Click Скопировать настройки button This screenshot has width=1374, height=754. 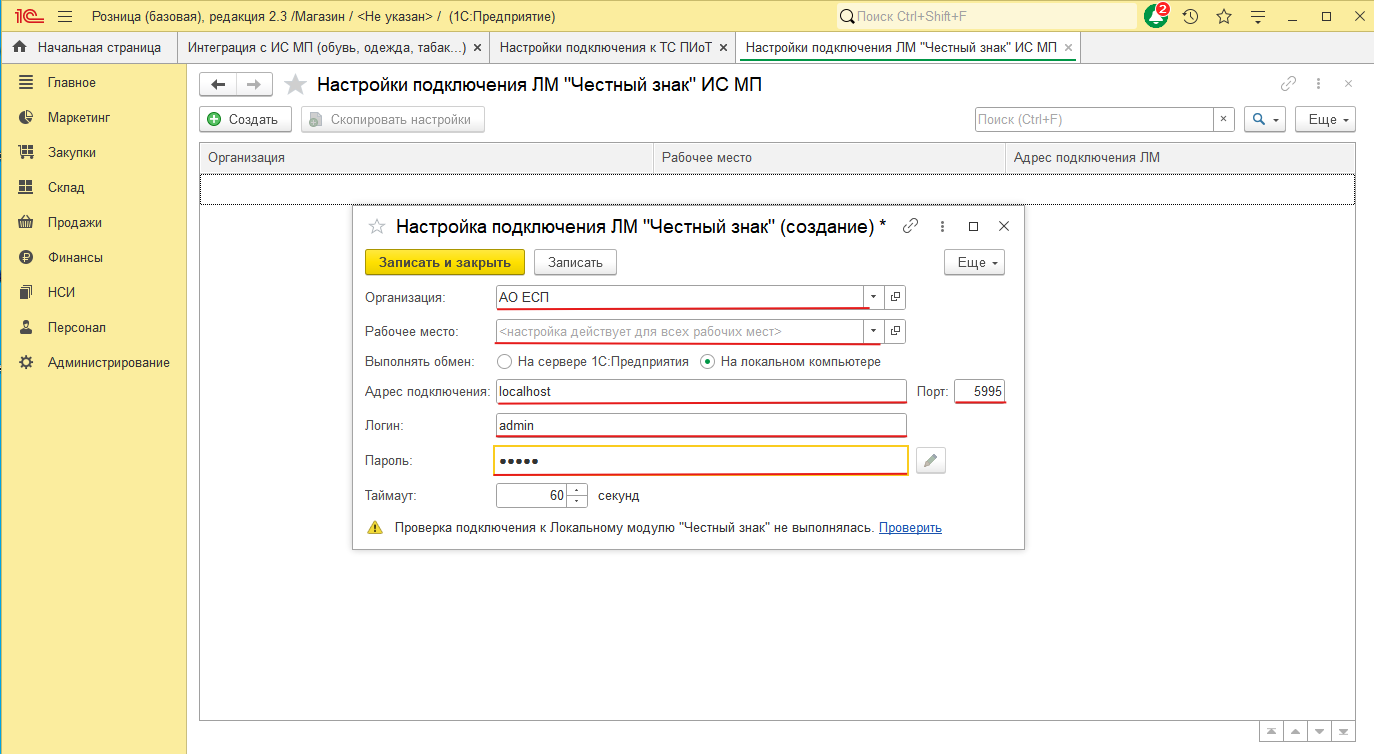tap(393, 119)
